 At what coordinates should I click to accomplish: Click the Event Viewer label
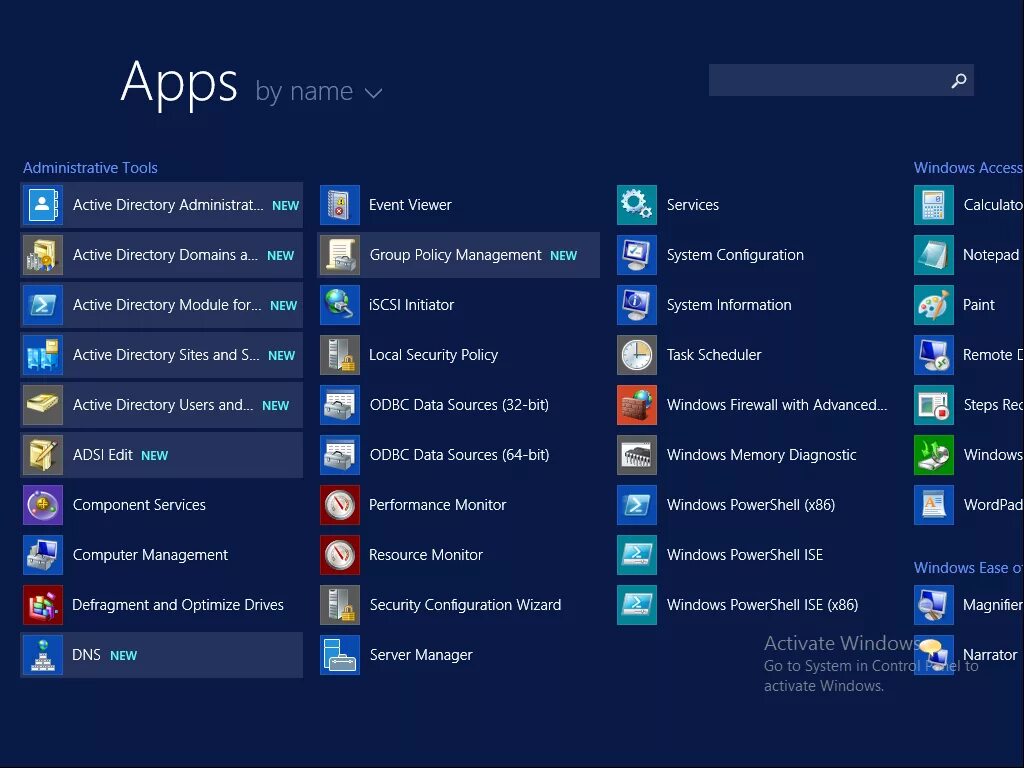click(x=410, y=205)
